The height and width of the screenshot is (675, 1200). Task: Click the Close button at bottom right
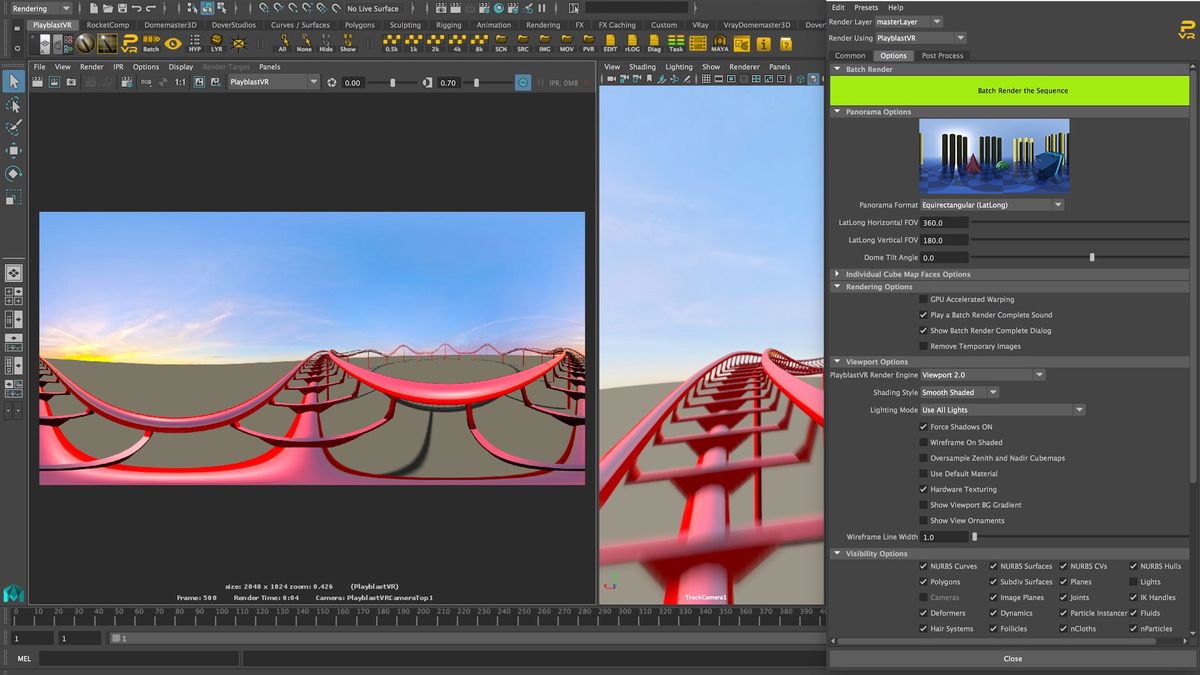tap(1012, 658)
